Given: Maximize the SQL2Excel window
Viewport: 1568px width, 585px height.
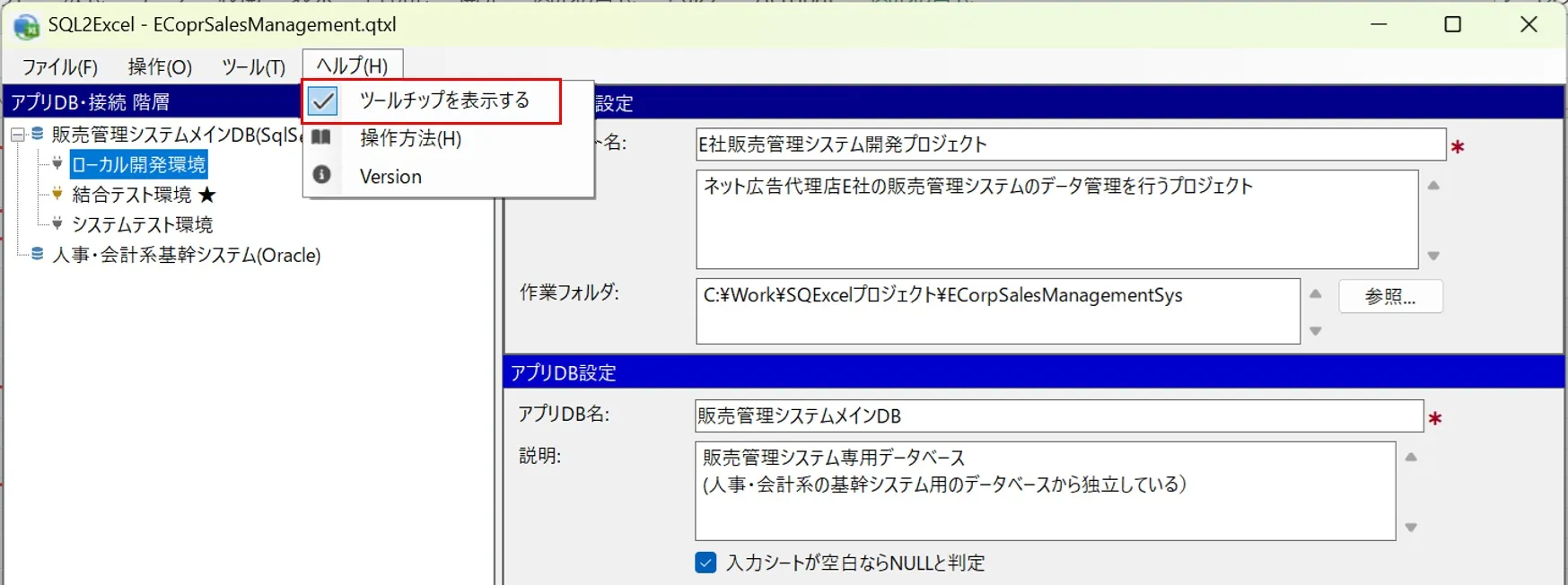Looking at the screenshot, I should point(1453,25).
